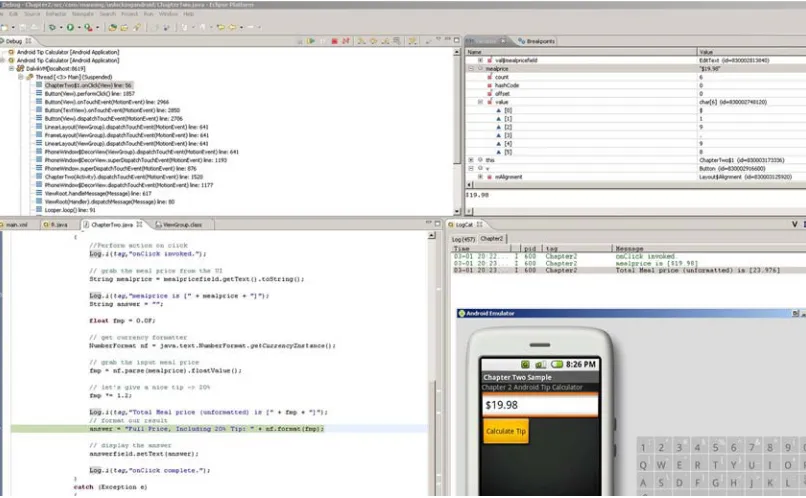Open the Window menu

point(168,14)
